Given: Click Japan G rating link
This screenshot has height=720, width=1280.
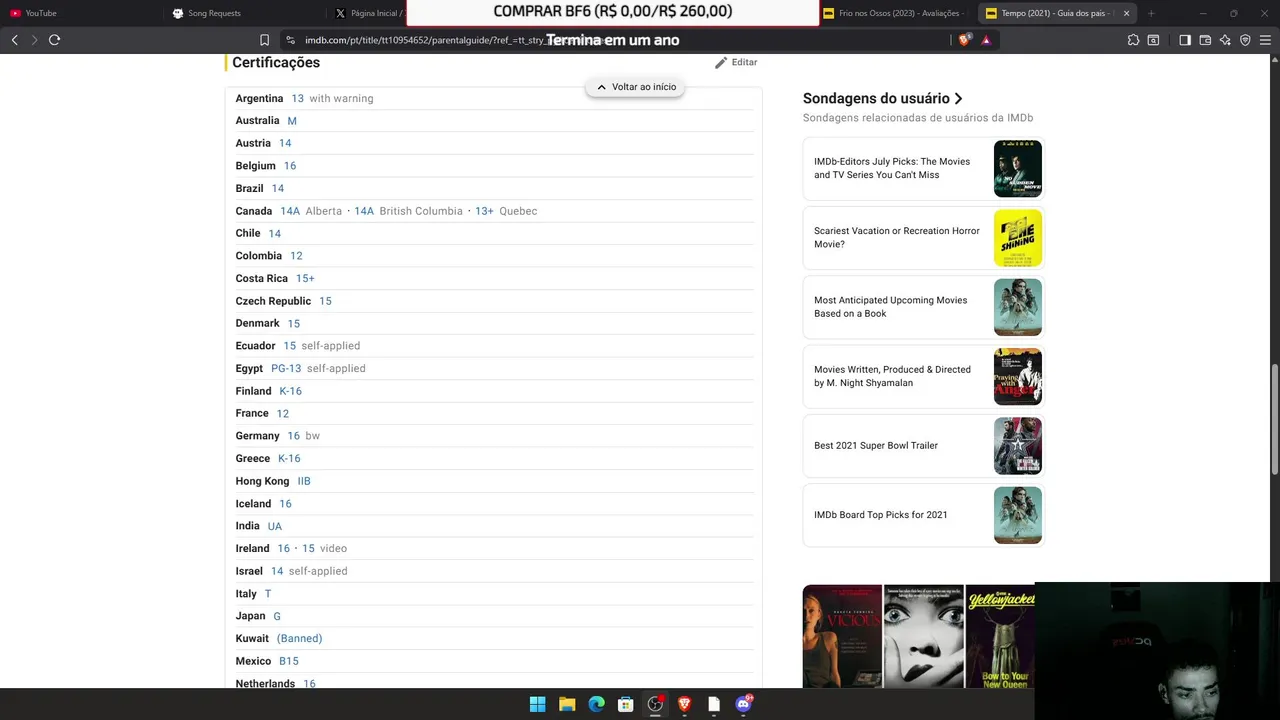Looking at the screenshot, I should coord(277,616).
